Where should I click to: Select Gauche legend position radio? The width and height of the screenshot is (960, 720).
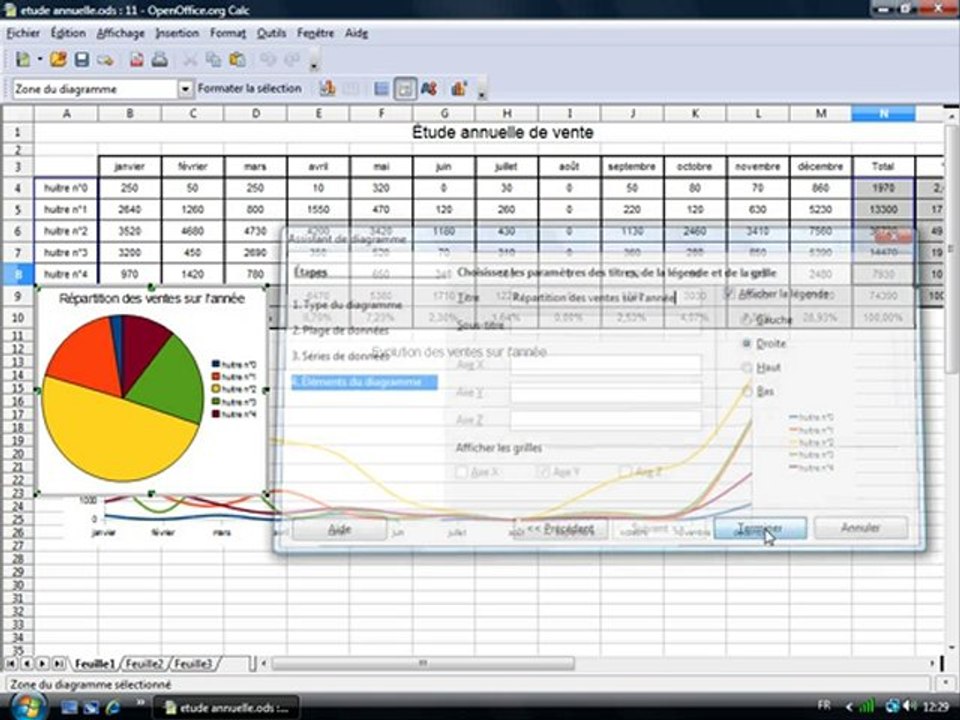[746, 319]
